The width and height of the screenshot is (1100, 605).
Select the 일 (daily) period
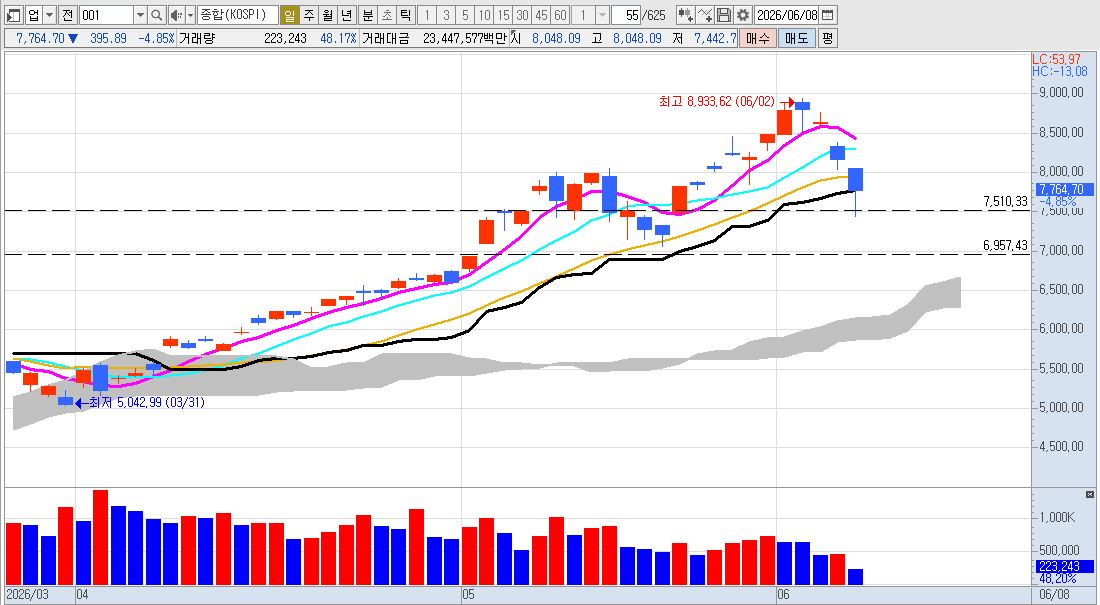(289, 15)
